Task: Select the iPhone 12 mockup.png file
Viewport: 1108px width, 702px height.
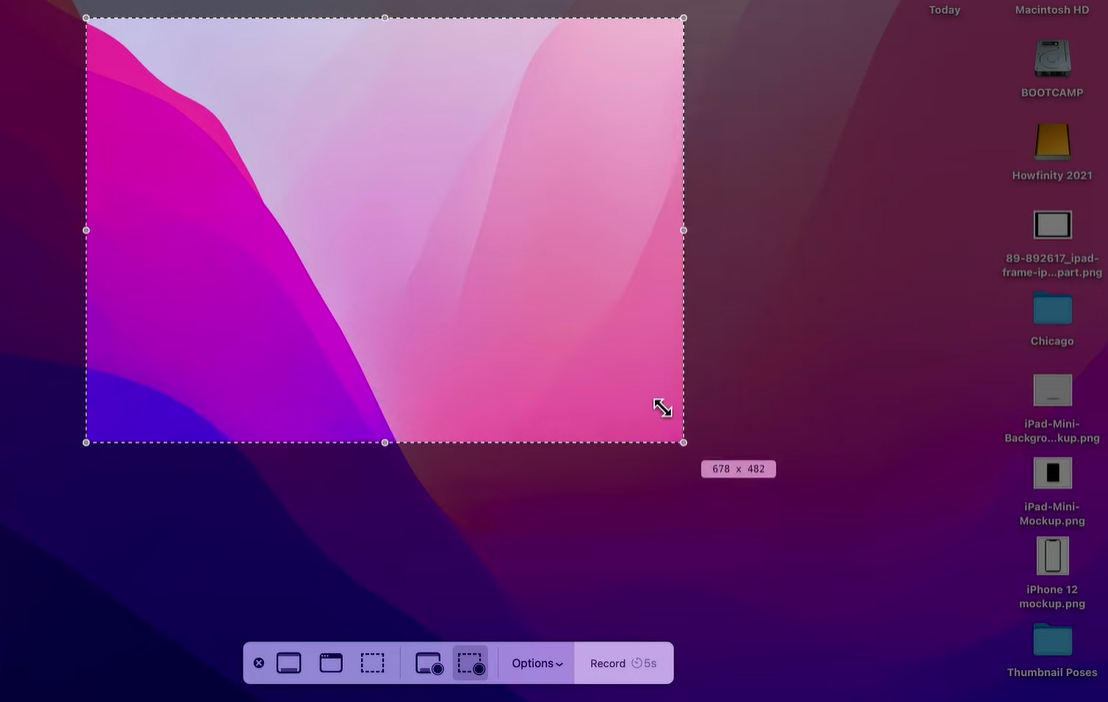Action: pyautogui.click(x=1052, y=556)
